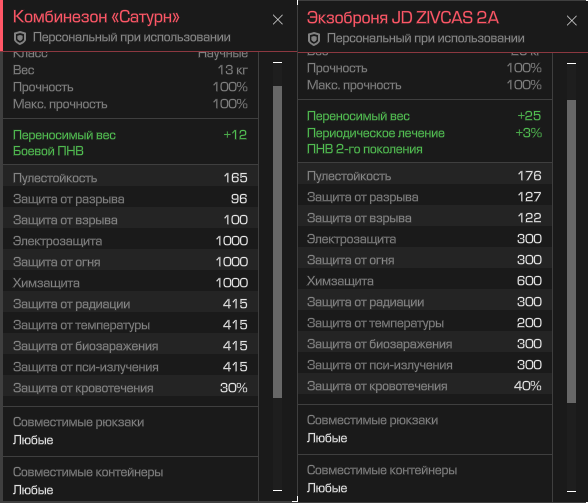Image resolution: width=588 pixels, height=503 pixels.
Task: Select the Комбинезон «Сатурн» title
Action: point(96,17)
